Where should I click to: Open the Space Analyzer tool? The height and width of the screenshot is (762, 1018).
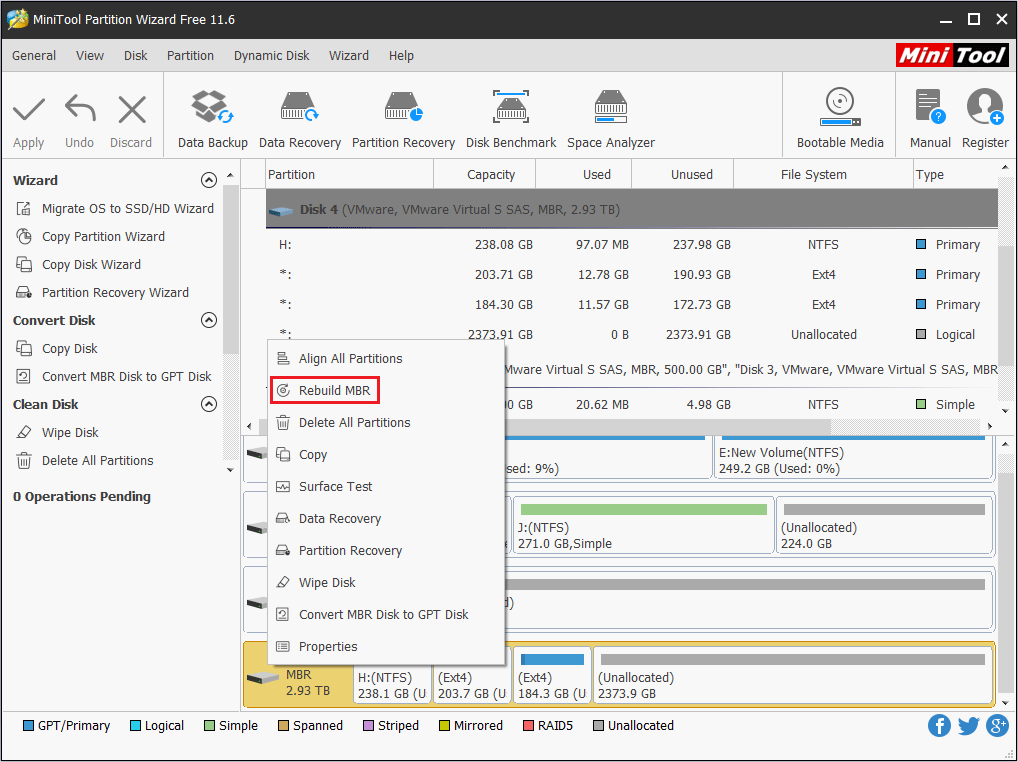pyautogui.click(x=611, y=120)
